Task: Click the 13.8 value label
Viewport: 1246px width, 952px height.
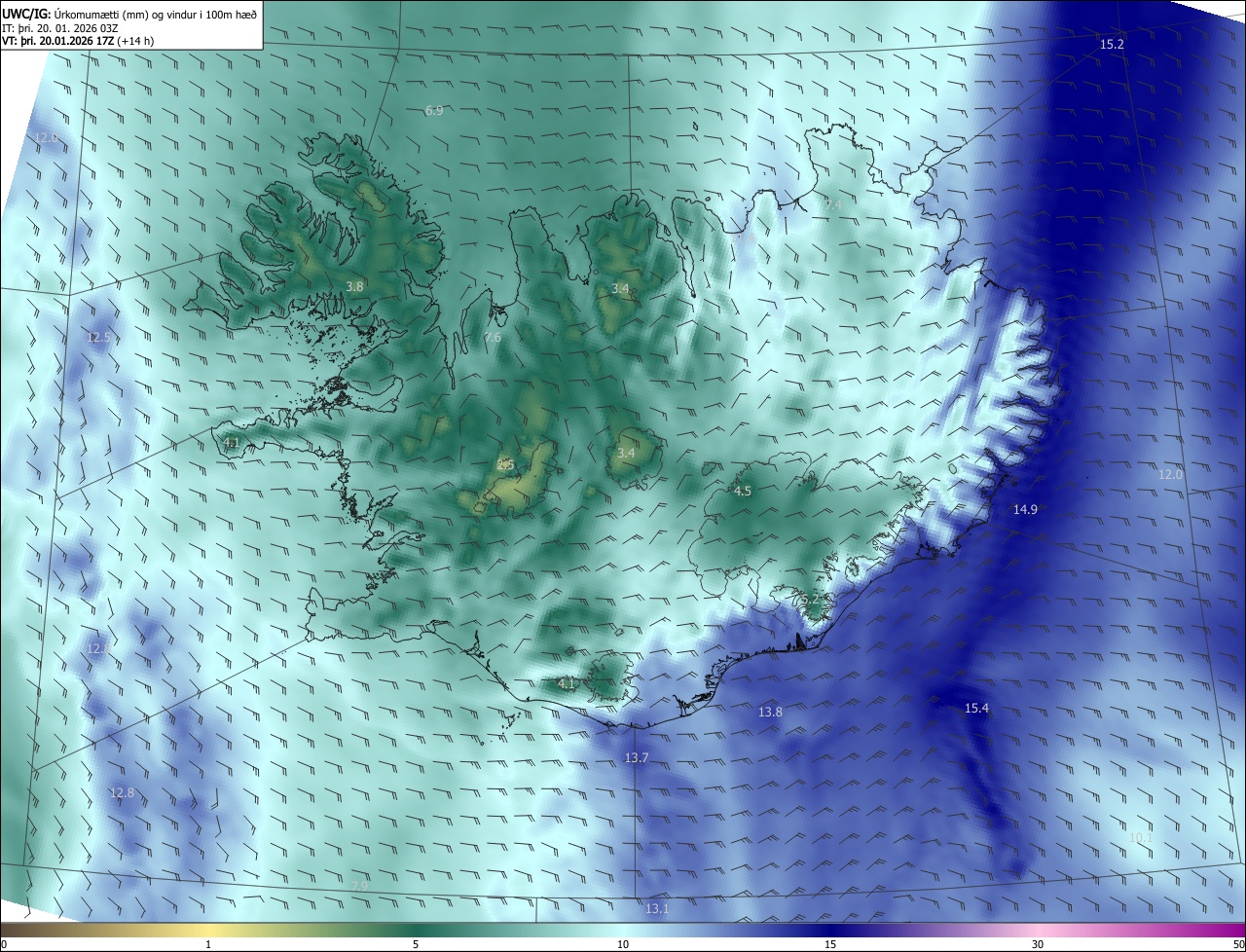Action: pos(770,713)
